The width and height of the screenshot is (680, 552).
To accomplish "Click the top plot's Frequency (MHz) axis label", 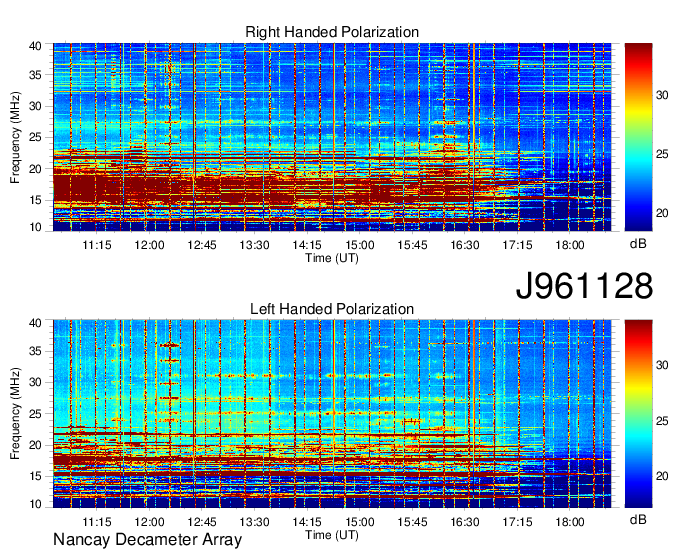I will pos(15,137).
